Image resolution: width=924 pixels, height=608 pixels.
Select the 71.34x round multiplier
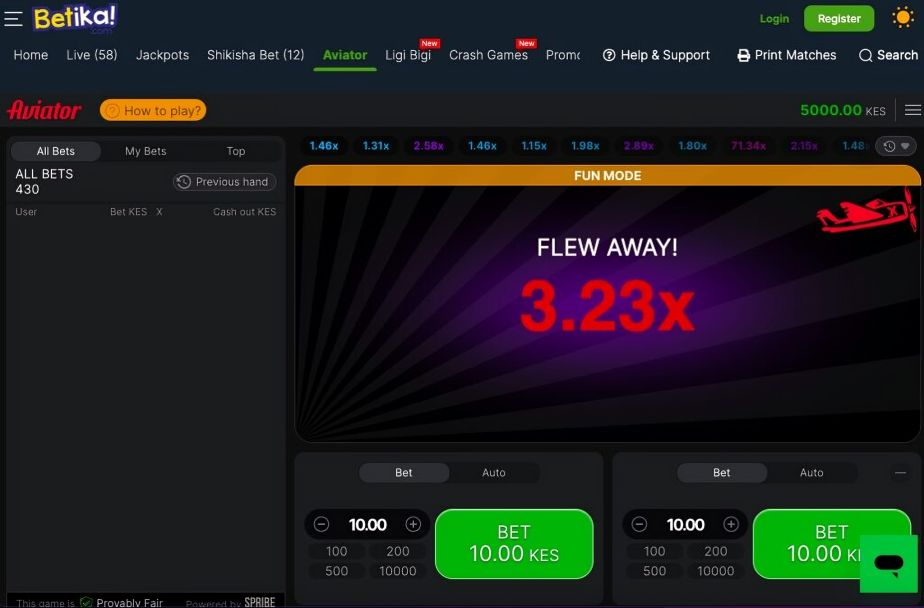pos(749,146)
